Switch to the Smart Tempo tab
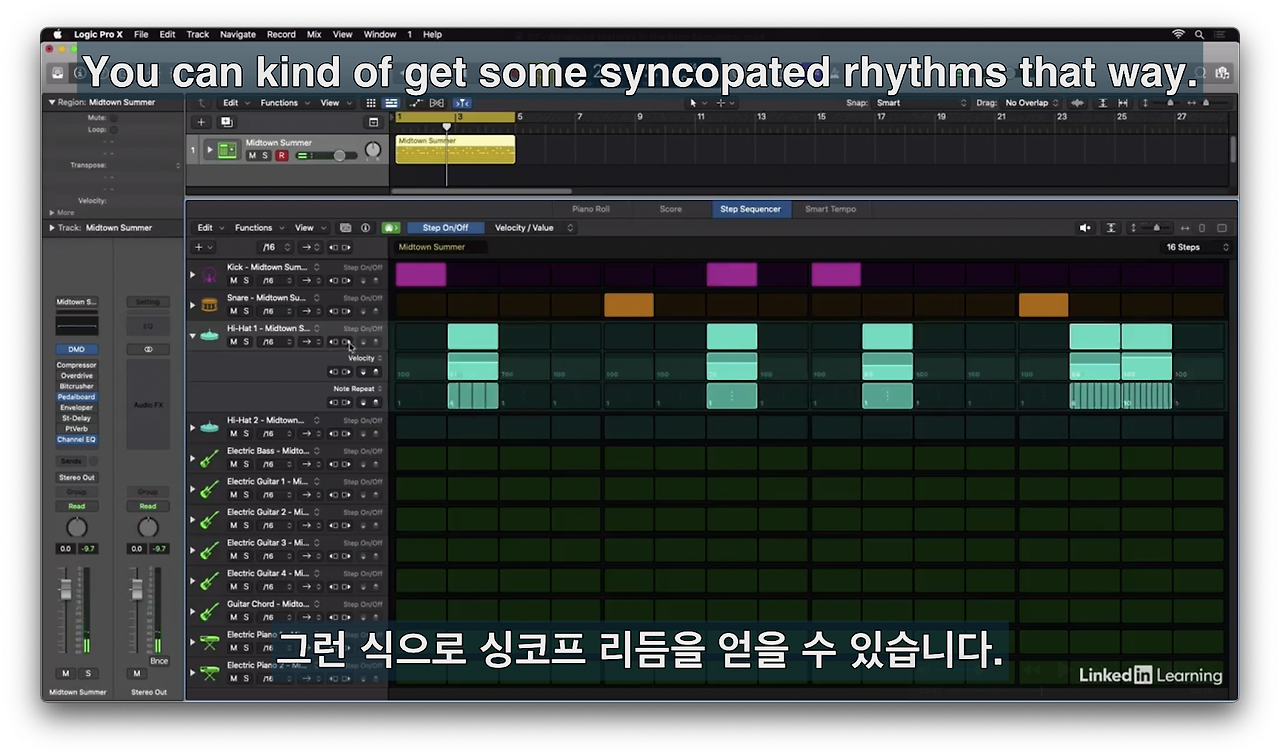Screen dimensions: 1280x756 click(x=831, y=209)
